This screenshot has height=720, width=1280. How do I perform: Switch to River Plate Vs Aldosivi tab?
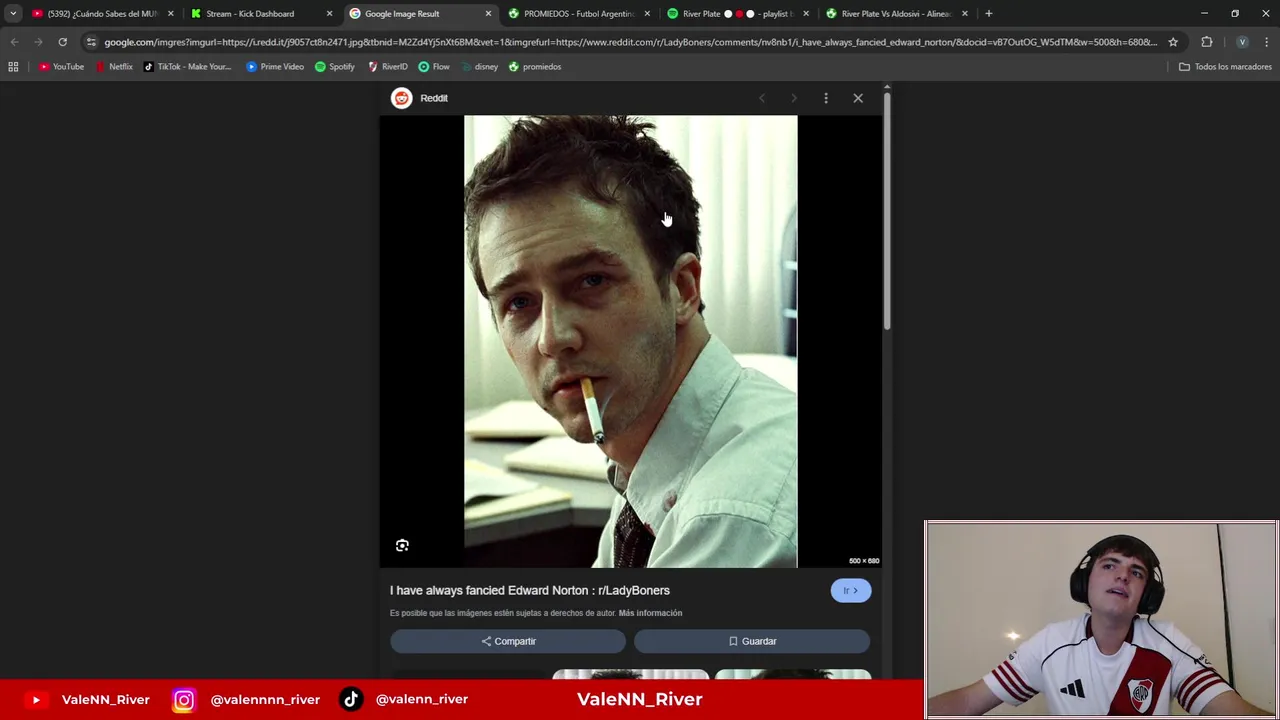[x=895, y=14]
